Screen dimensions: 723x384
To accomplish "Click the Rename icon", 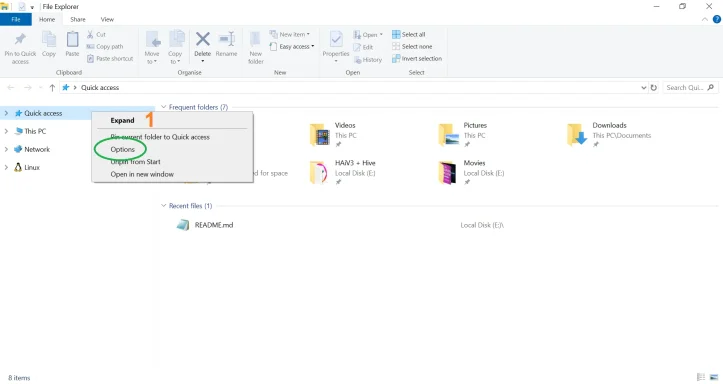I will [226, 39].
